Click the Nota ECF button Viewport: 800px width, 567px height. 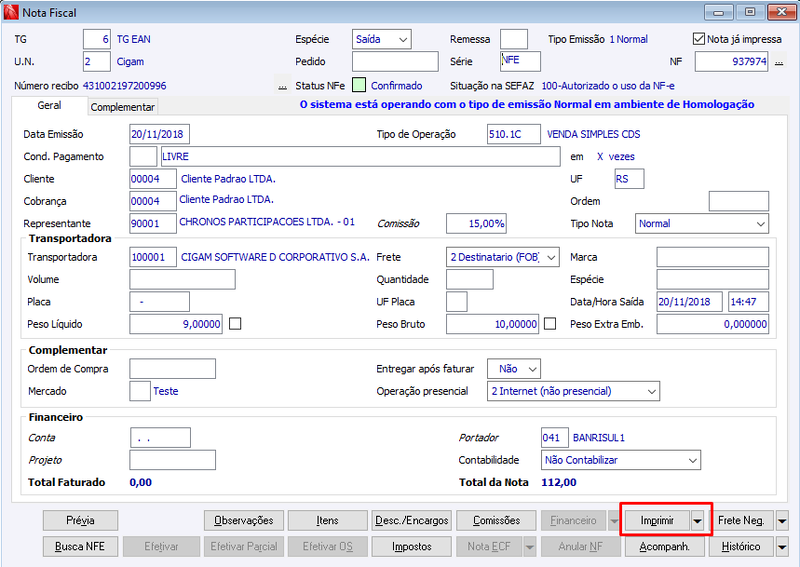(489, 547)
